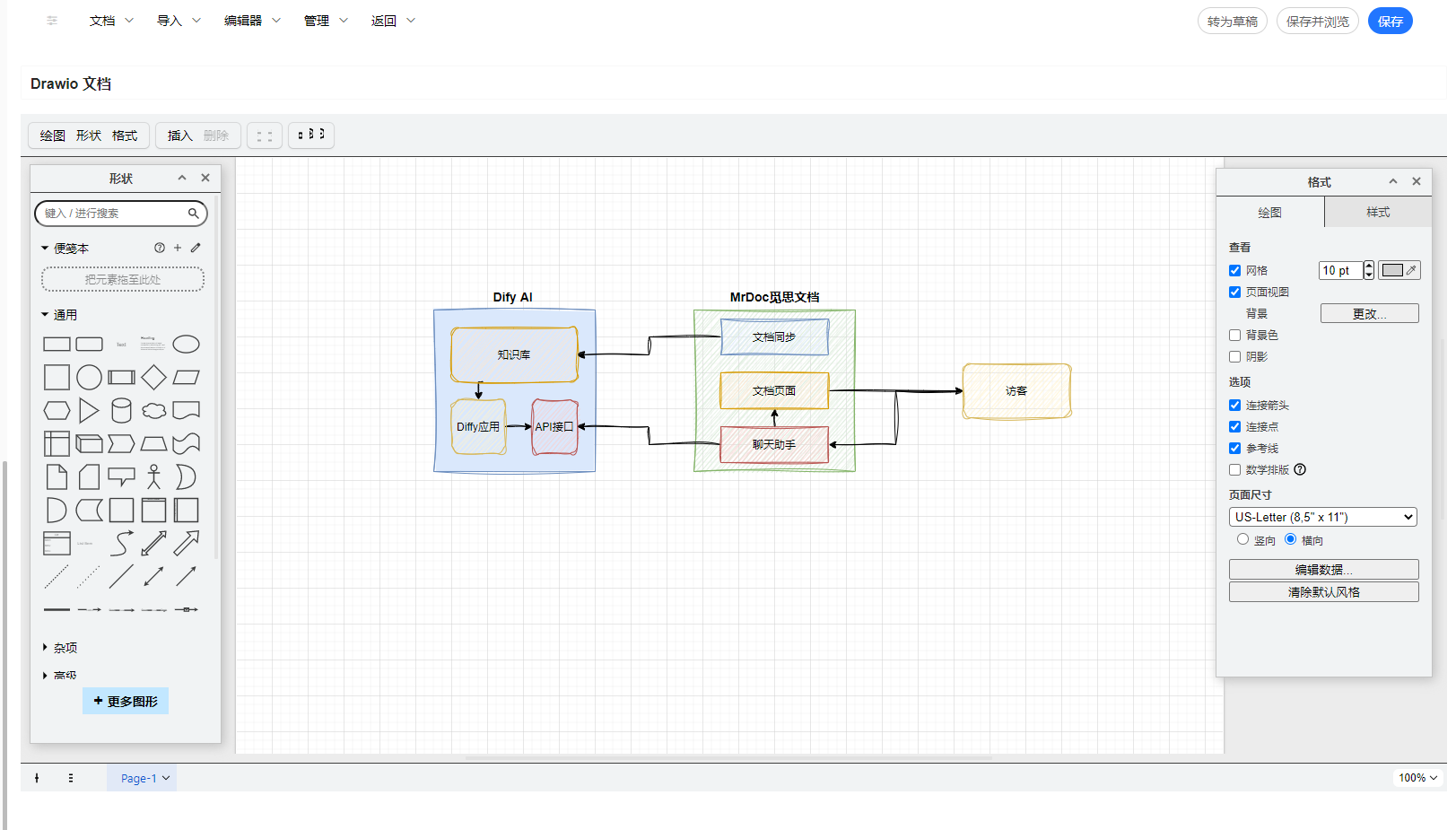Click the actor stick figure shape

[153, 476]
